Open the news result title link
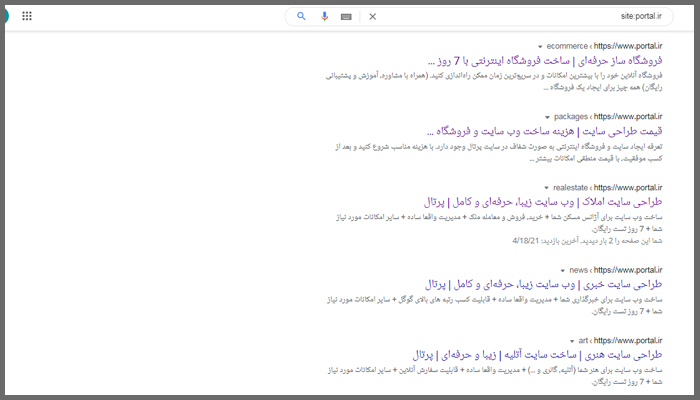This screenshot has height=400, width=700. 543,284
